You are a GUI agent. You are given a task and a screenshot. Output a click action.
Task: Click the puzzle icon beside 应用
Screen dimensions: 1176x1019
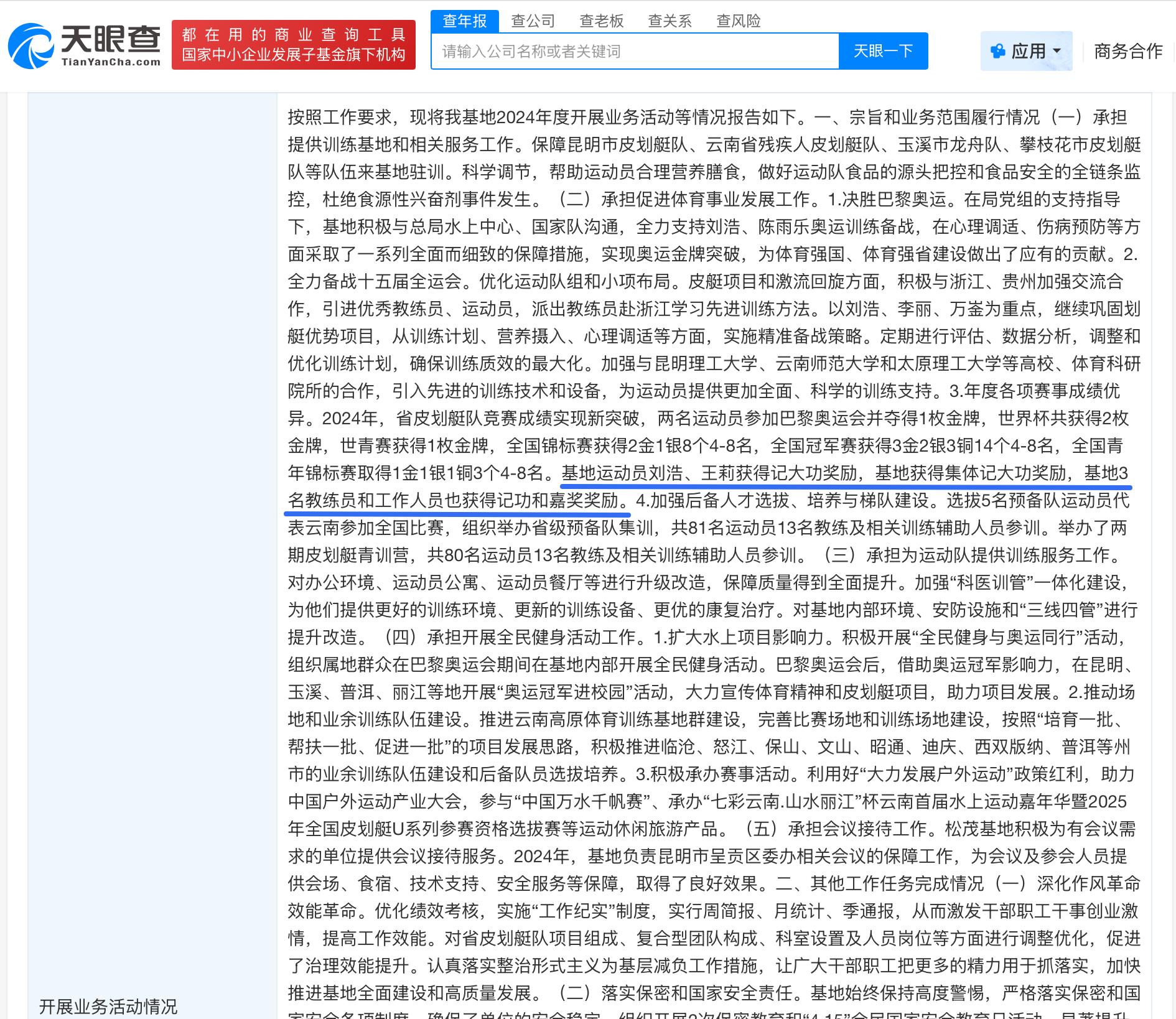pos(997,51)
